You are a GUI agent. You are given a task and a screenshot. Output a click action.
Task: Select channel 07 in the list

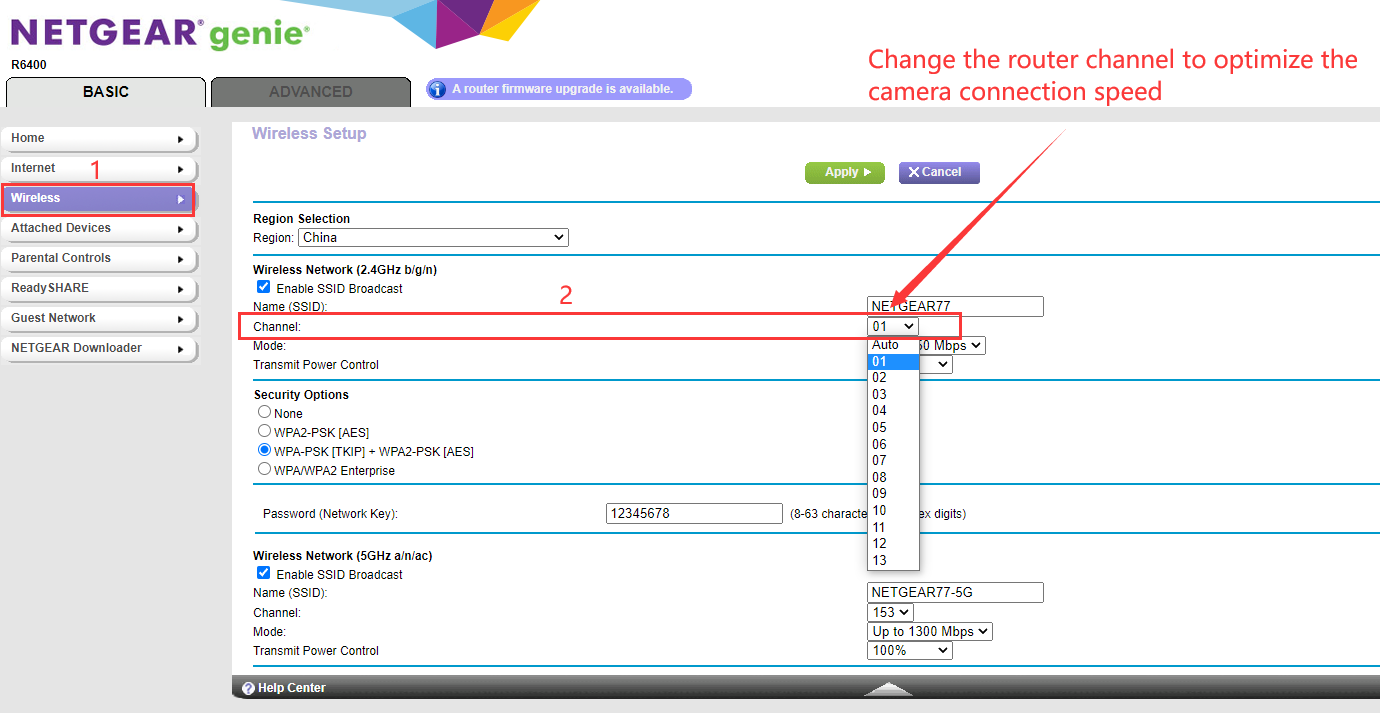pyautogui.click(x=893, y=461)
